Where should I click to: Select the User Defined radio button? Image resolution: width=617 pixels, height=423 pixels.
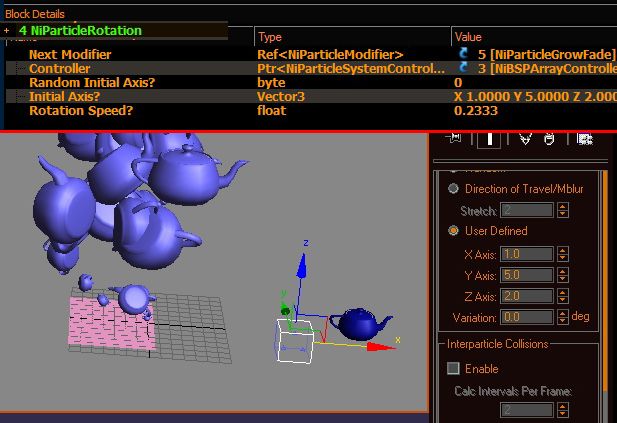tap(453, 231)
